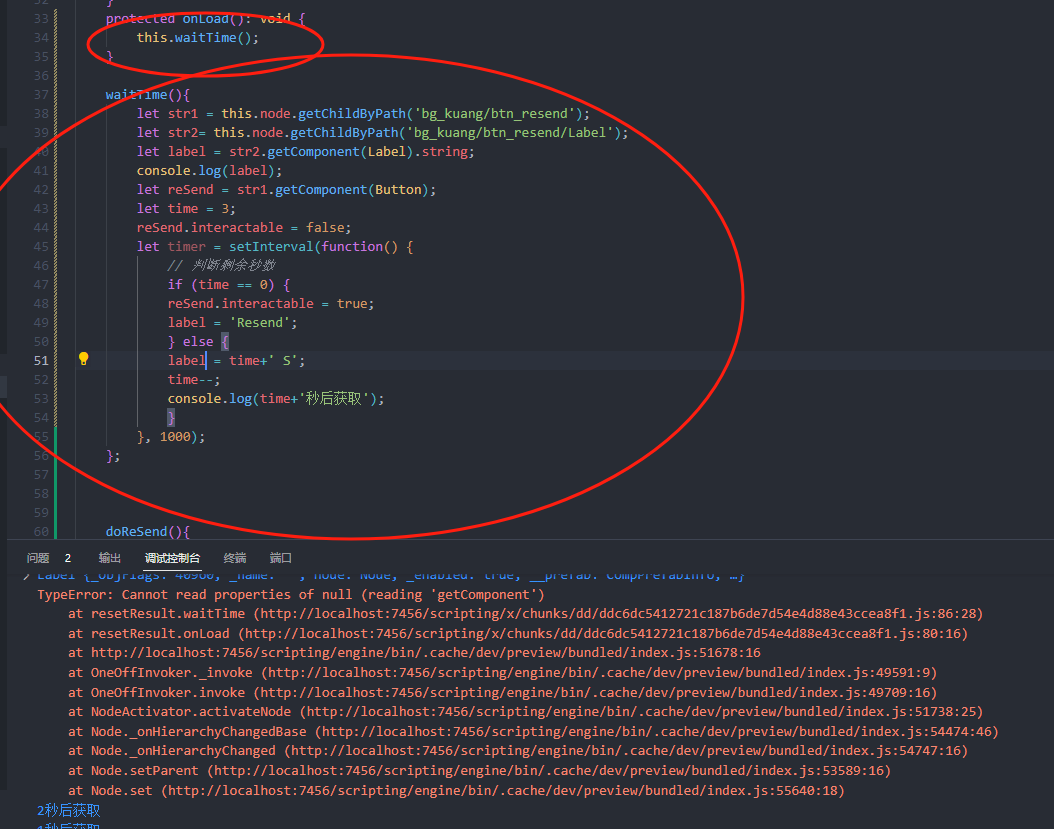Open the 输出 (Output) tab

(x=110, y=558)
